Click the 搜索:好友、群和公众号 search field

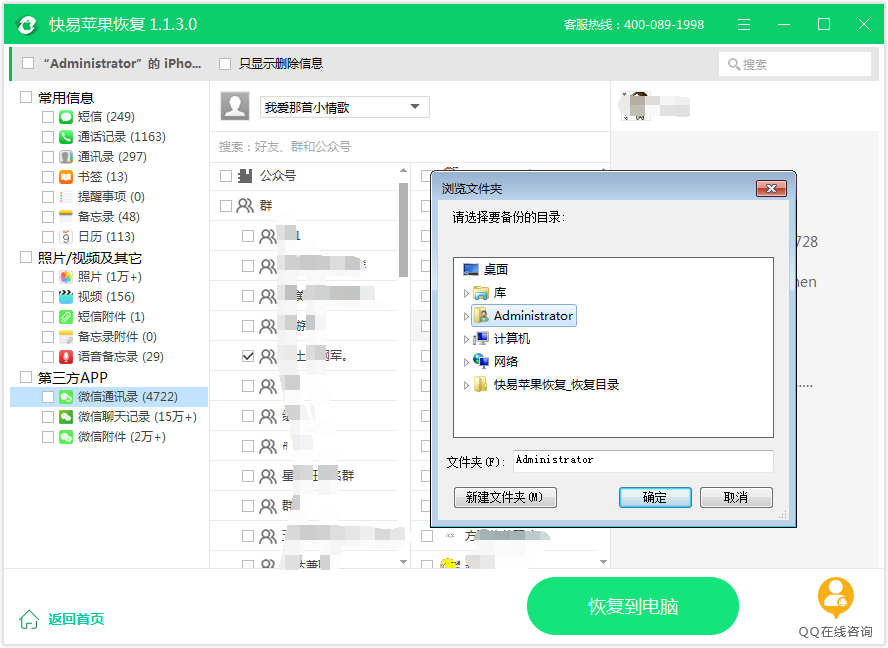coord(409,147)
